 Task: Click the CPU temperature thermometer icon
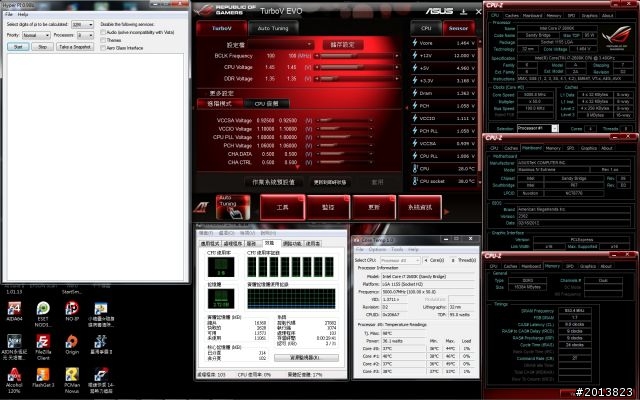pyautogui.click(x=415, y=168)
